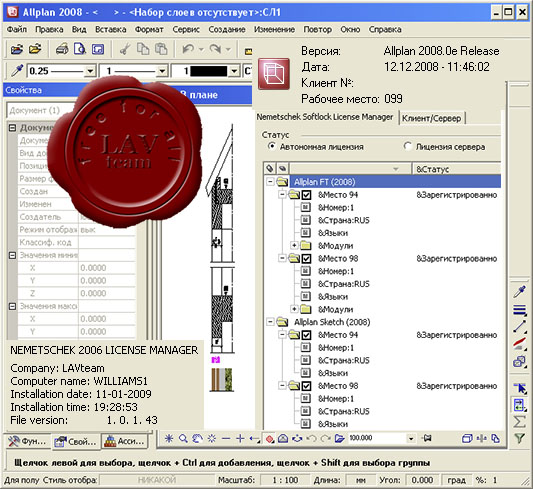Open the Создание menu
The width and height of the screenshot is (533, 489).
click(227, 30)
